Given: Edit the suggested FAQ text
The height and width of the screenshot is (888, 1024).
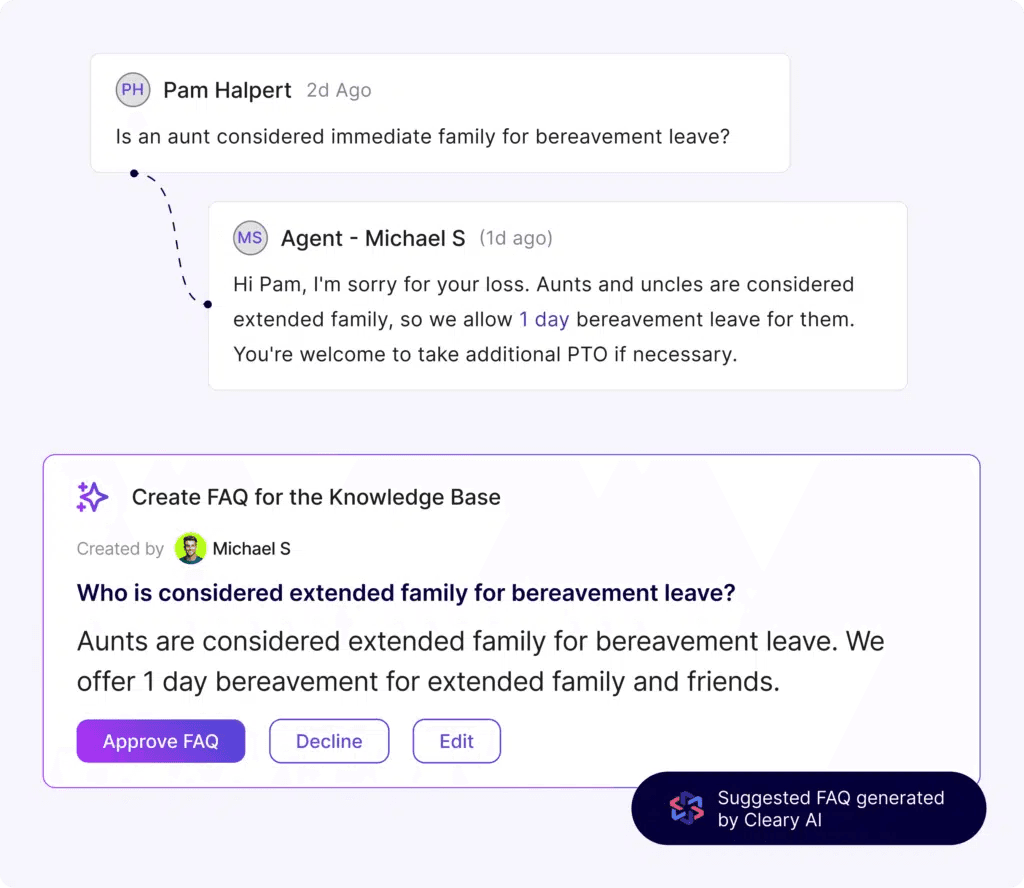Looking at the screenshot, I should [x=456, y=741].
